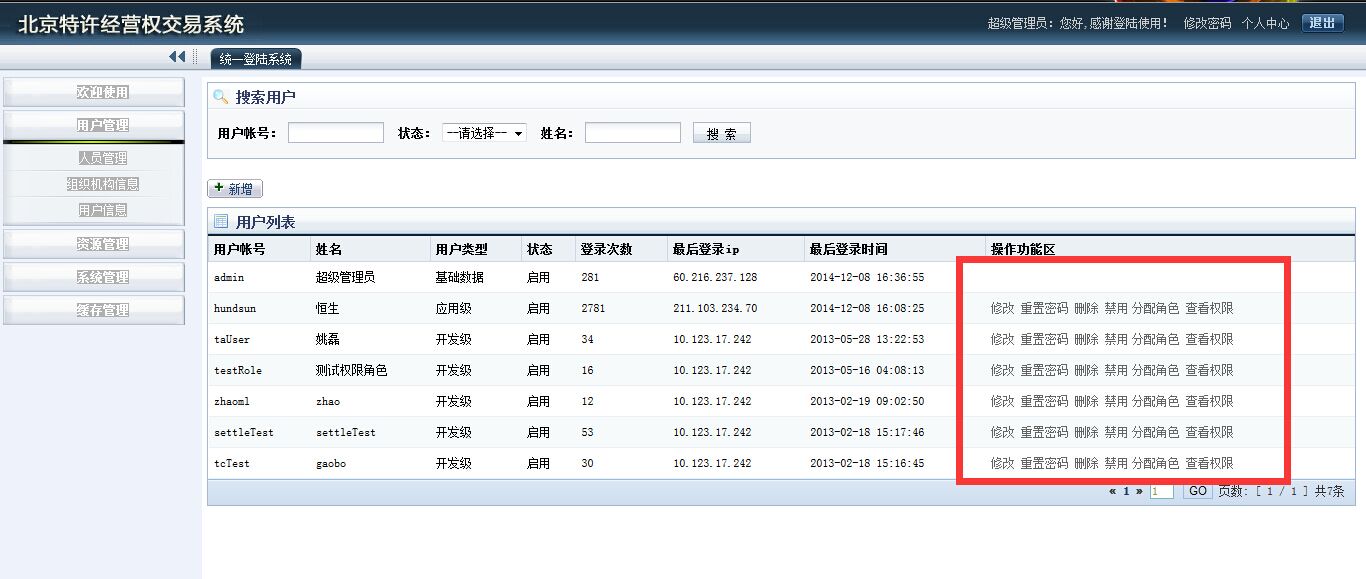
Task: Click 分配角色 for taUser row
Action: pos(1155,339)
